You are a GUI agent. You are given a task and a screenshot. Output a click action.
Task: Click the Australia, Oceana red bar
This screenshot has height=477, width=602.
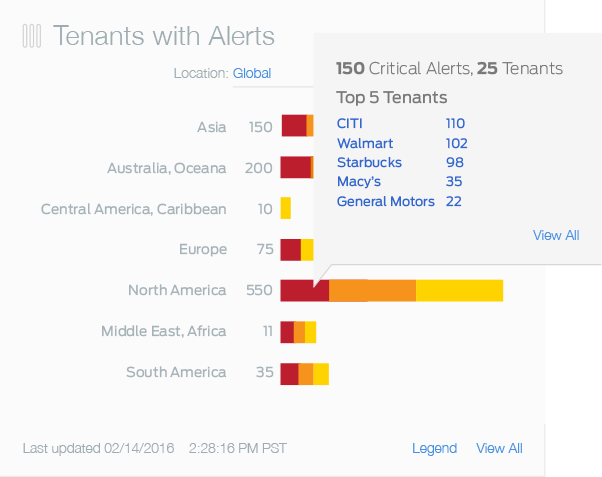(295, 168)
